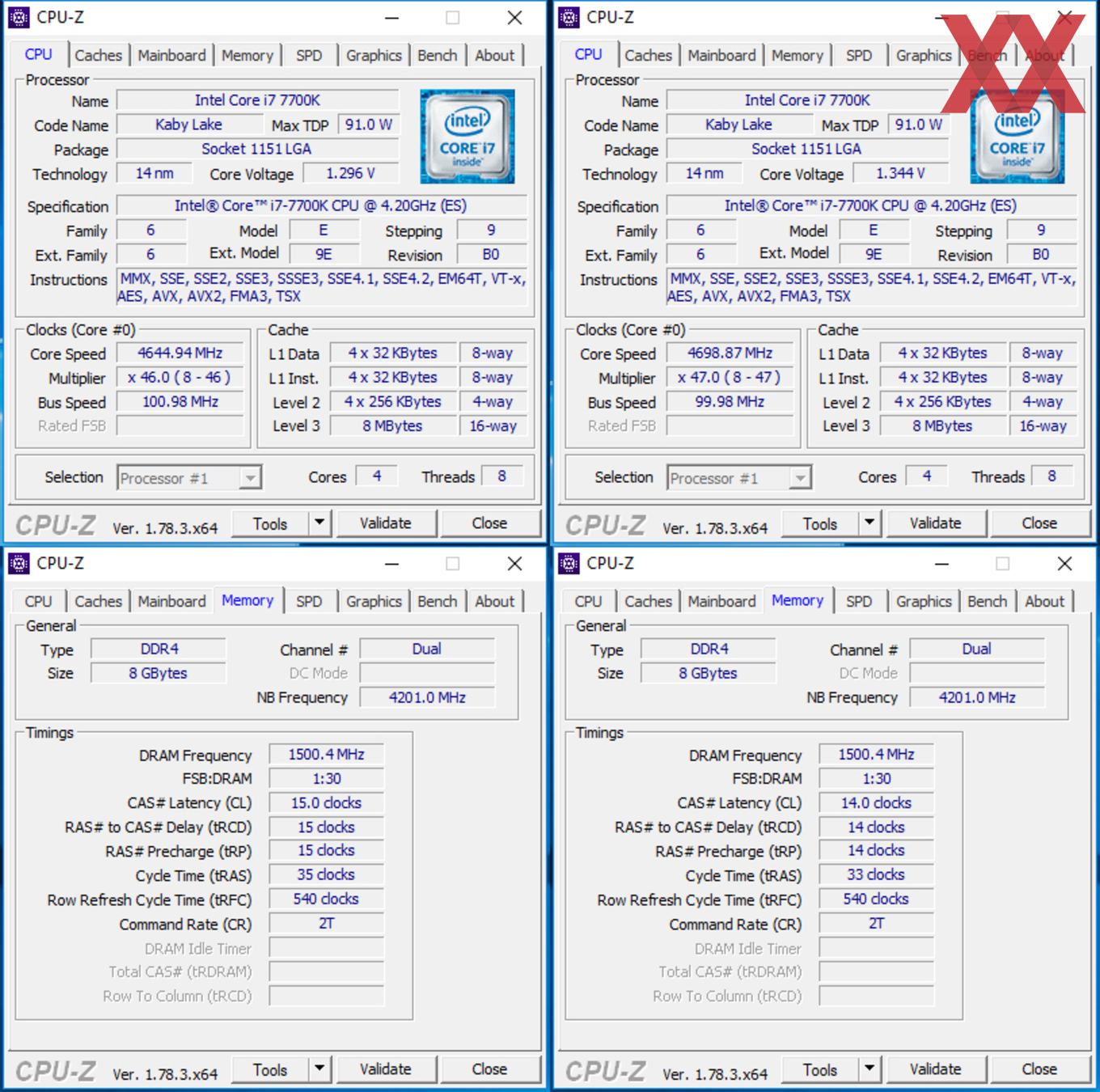Click the CPU-Z title icon in upper-left window
The width and height of the screenshot is (1100, 1092).
click(19, 17)
